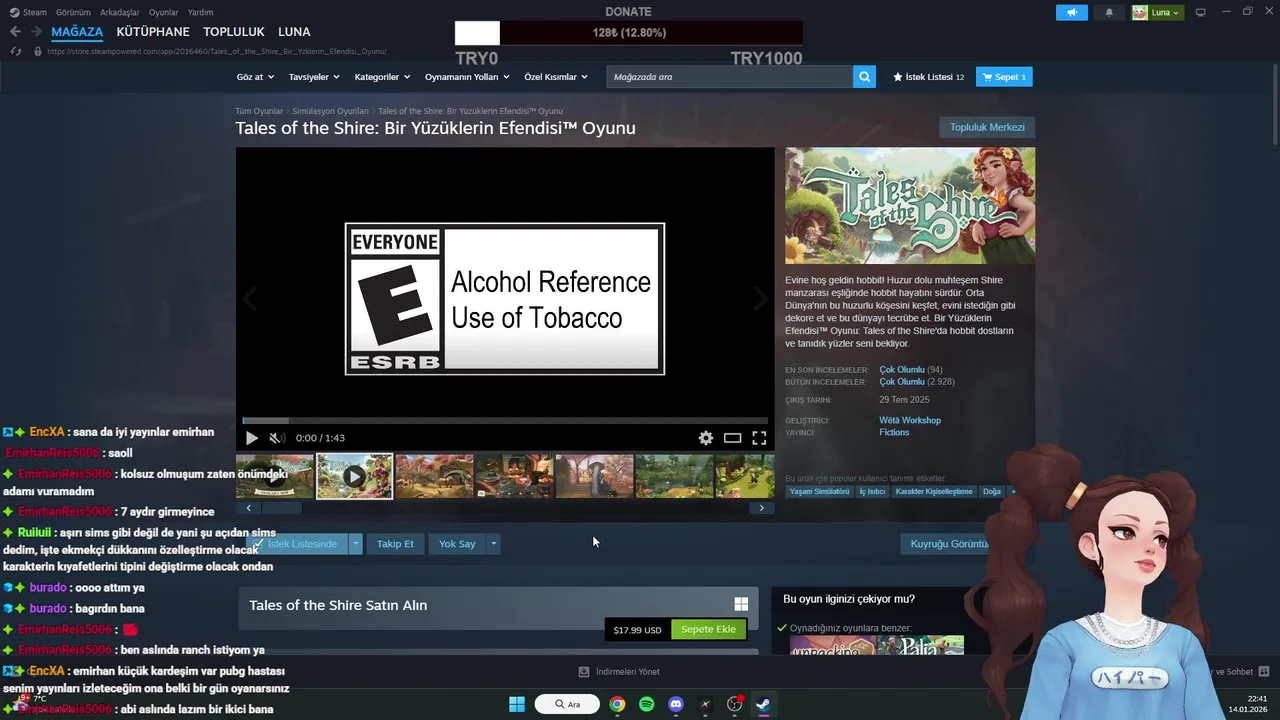
Task: Switch to the KÜTÜPHANE tab
Action: tap(153, 32)
